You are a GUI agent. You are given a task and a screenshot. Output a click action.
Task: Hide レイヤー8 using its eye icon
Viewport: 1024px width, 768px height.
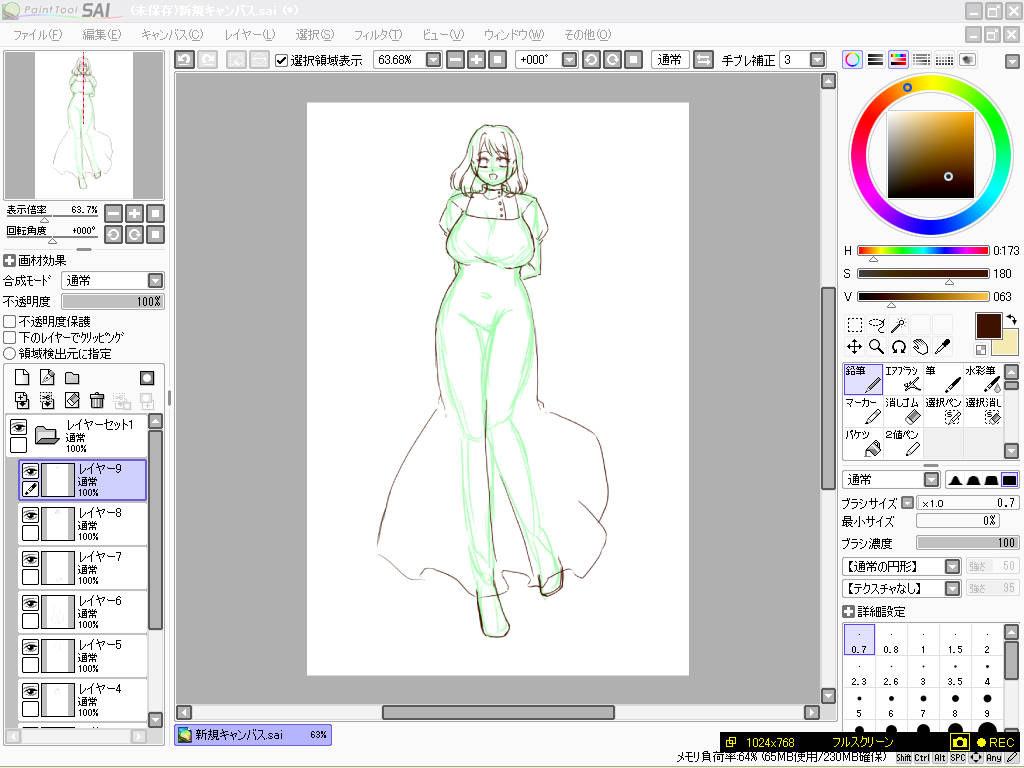(x=31, y=515)
